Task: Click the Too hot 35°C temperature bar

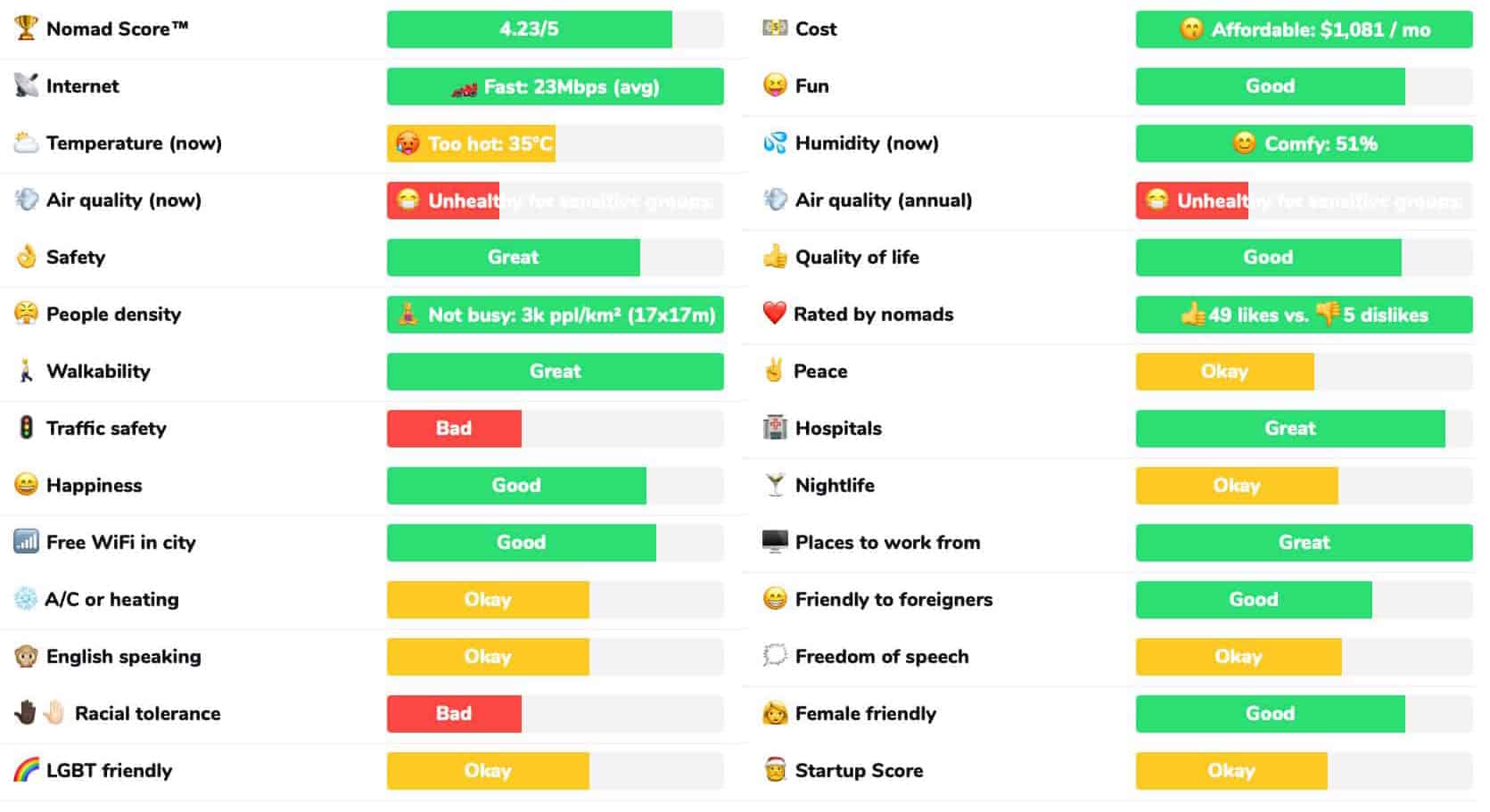Action: tap(471, 144)
